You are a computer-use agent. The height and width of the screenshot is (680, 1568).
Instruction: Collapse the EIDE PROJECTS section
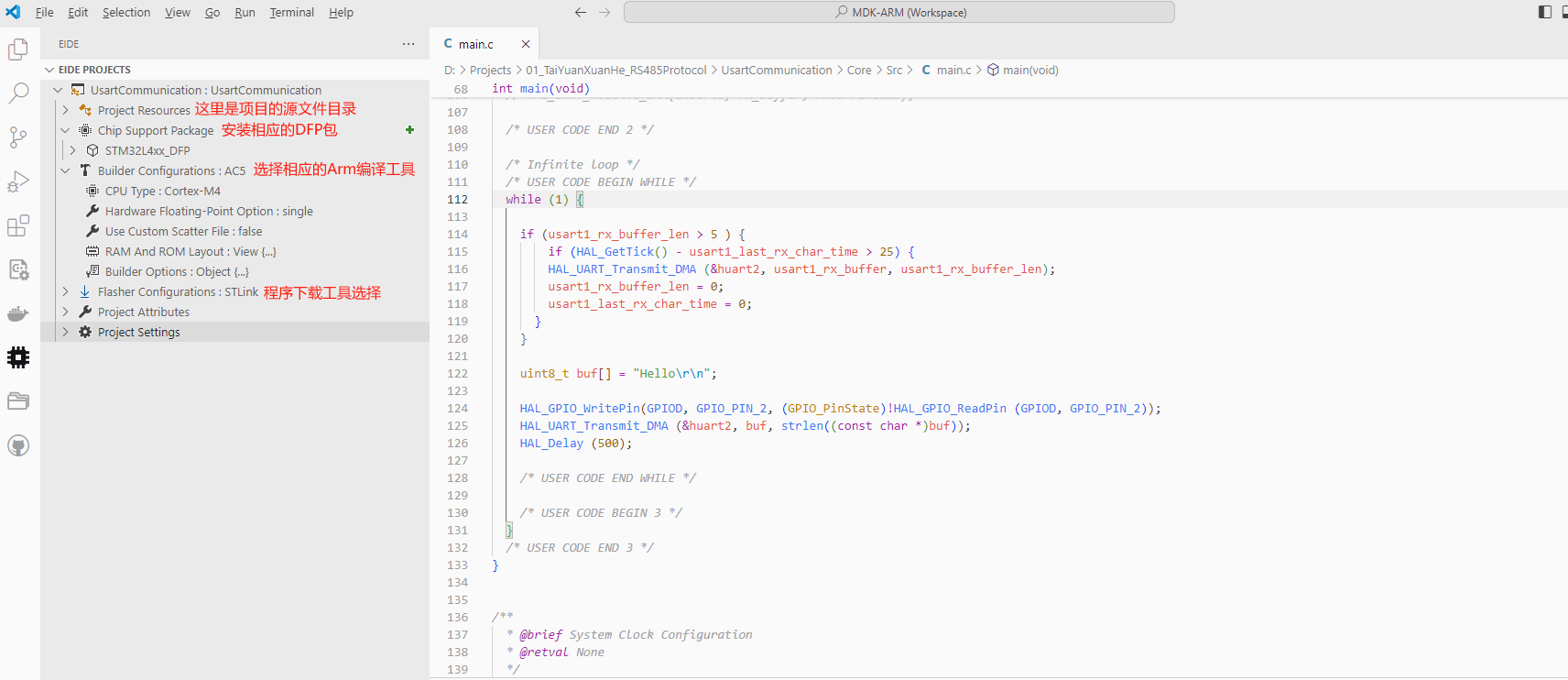(x=49, y=70)
